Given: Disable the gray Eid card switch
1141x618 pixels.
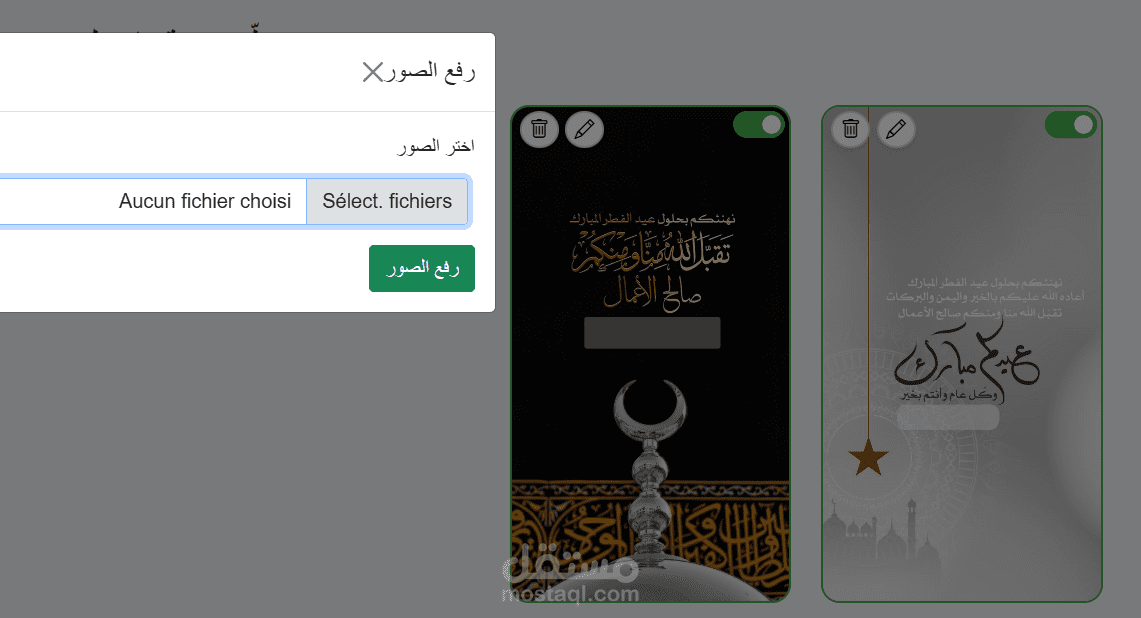Looking at the screenshot, I should 1070,124.
